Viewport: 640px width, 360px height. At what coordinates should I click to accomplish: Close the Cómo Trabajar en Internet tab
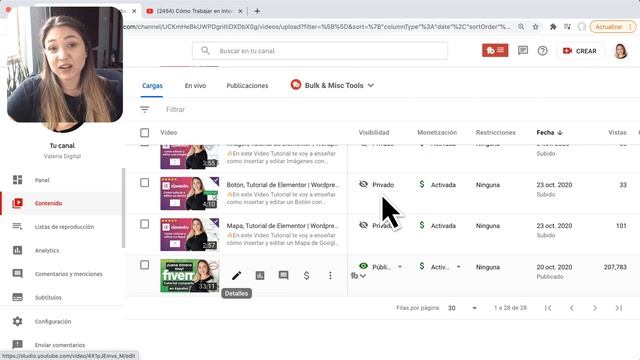click(x=240, y=11)
